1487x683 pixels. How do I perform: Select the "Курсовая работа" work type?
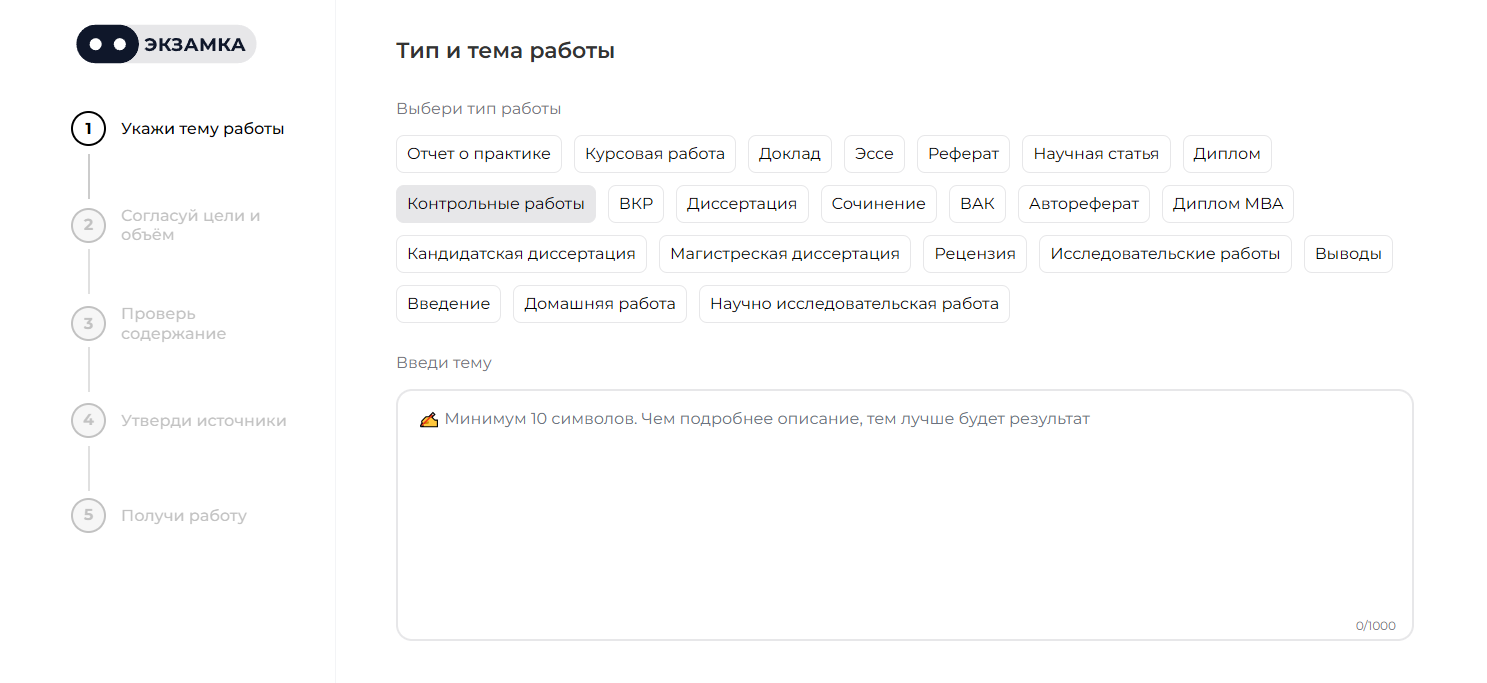654,153
